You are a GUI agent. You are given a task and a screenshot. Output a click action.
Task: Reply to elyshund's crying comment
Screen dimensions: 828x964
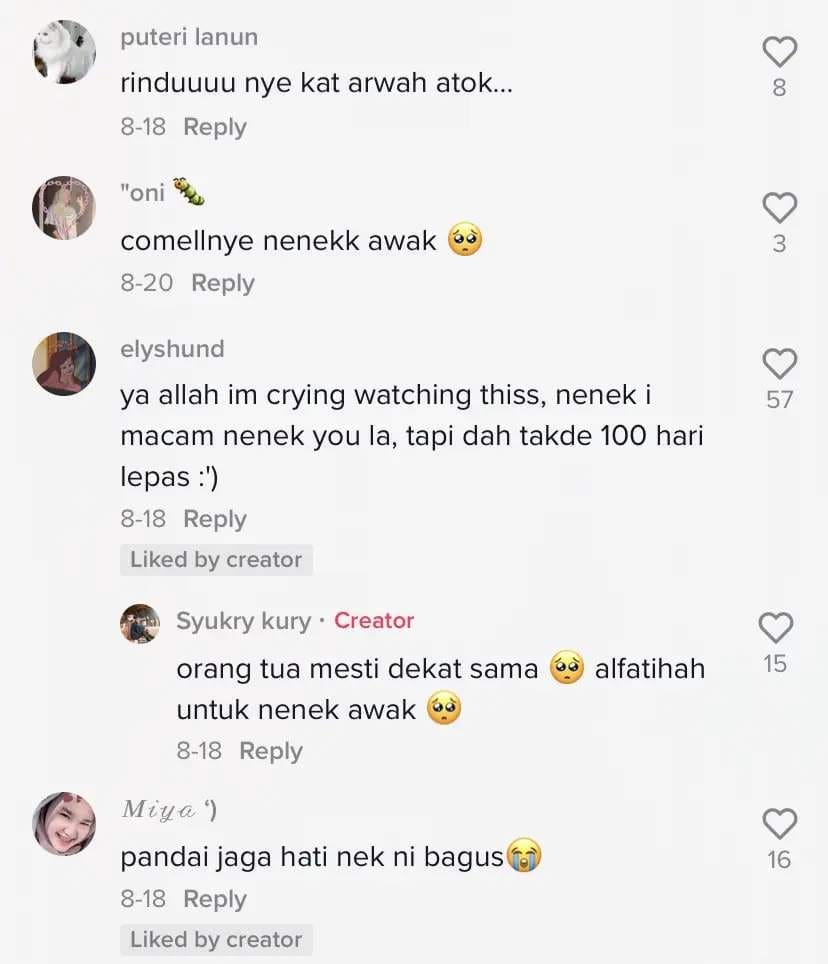215,520
